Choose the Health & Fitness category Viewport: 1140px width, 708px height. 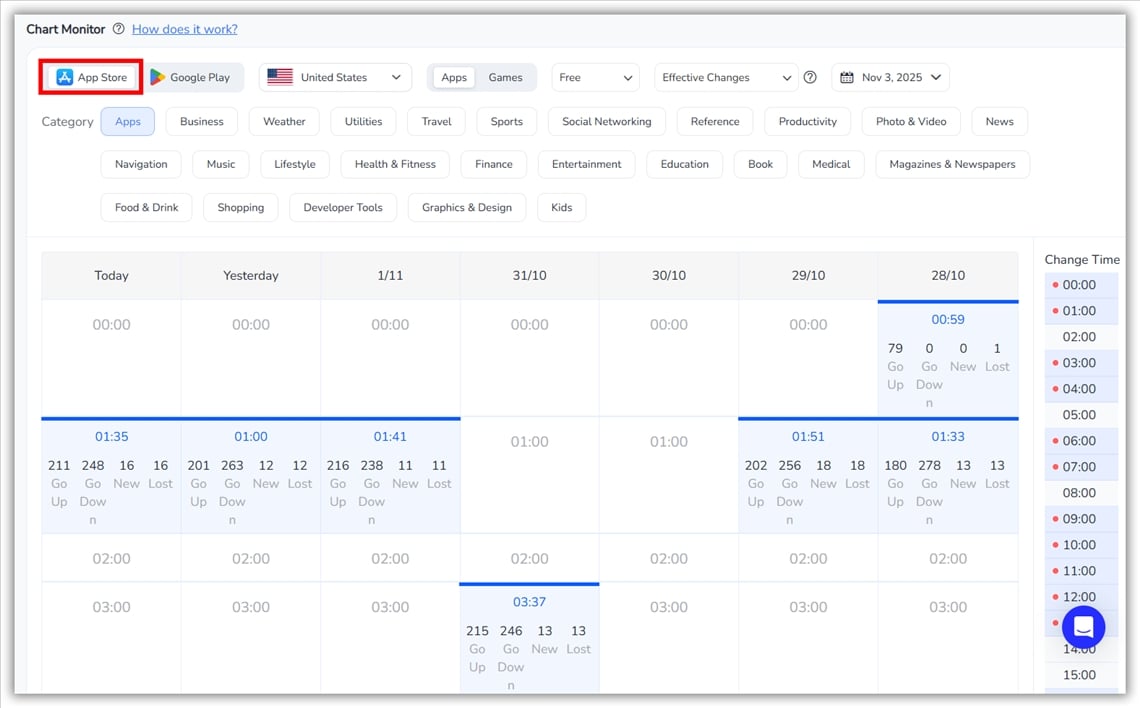click(395, 164)
